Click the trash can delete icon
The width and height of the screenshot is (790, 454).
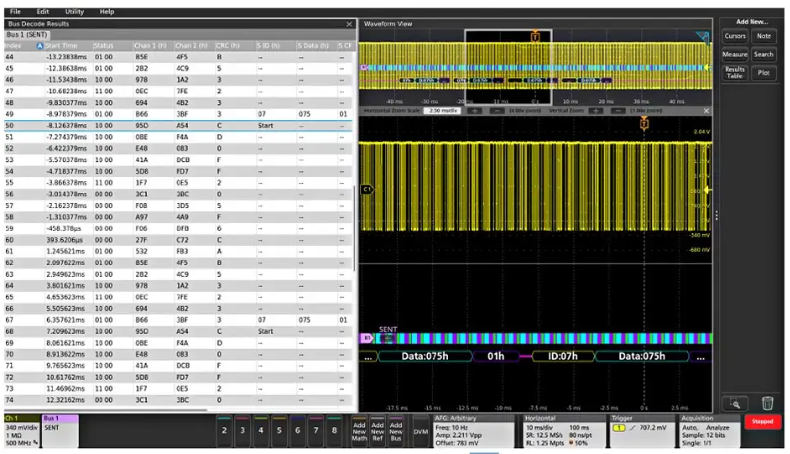click(x=767, y=403)
